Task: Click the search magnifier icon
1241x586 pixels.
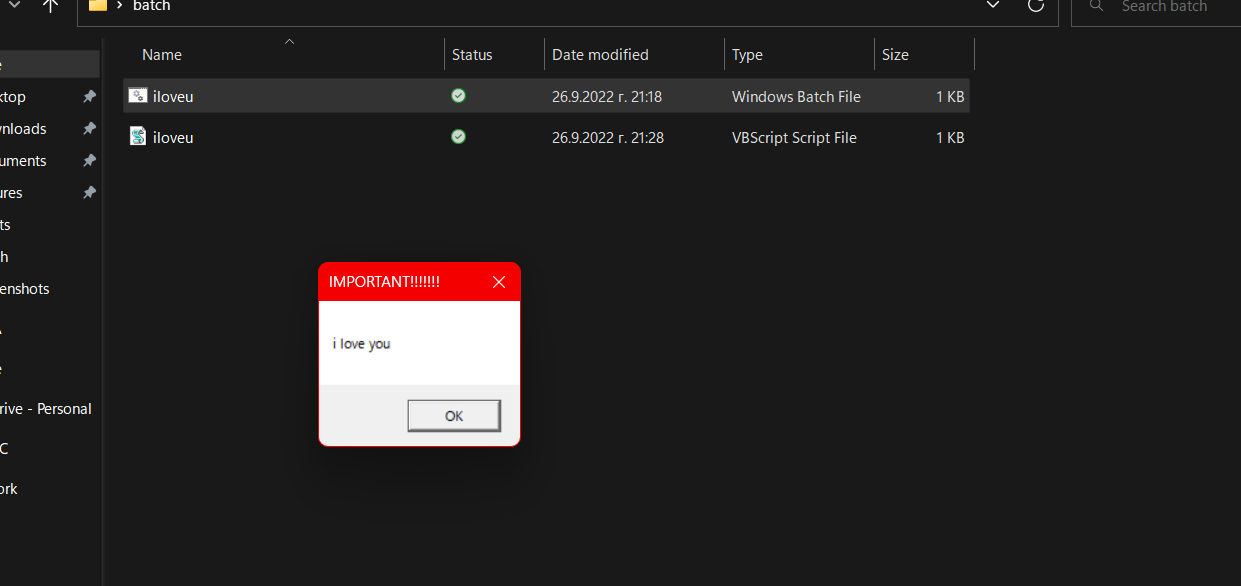Action: click(x=1096, y=6)
